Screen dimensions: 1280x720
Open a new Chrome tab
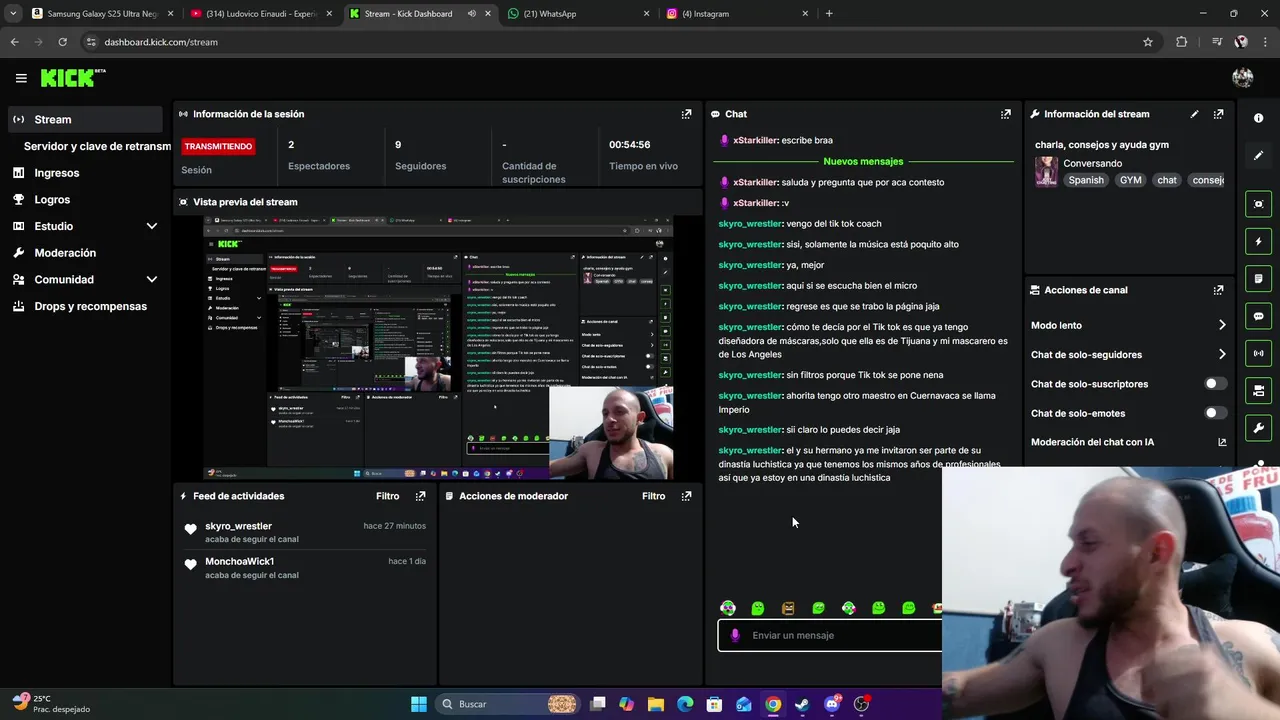[829, 14]
